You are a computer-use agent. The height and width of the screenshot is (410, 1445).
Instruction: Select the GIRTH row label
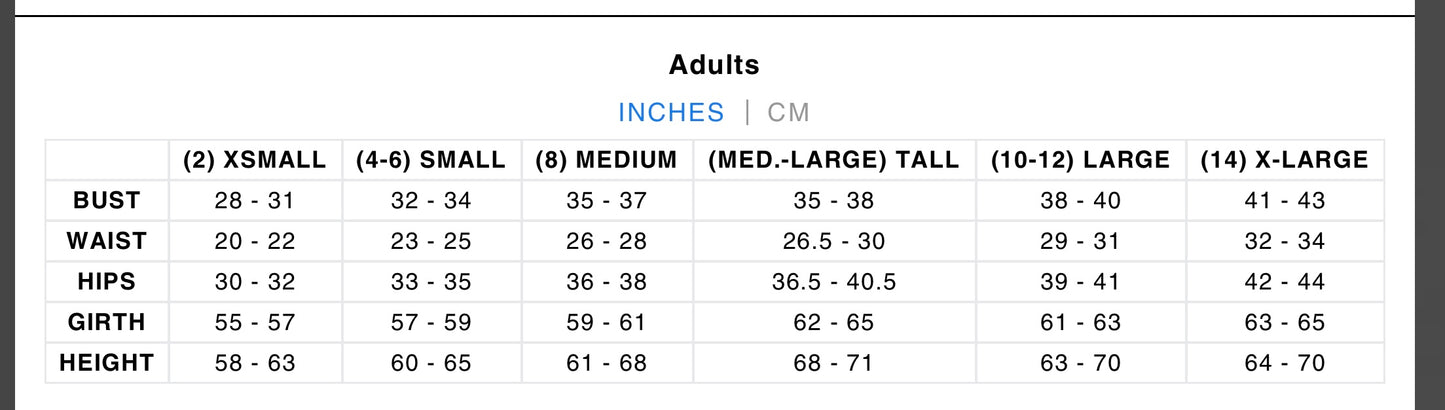(107, 322)
